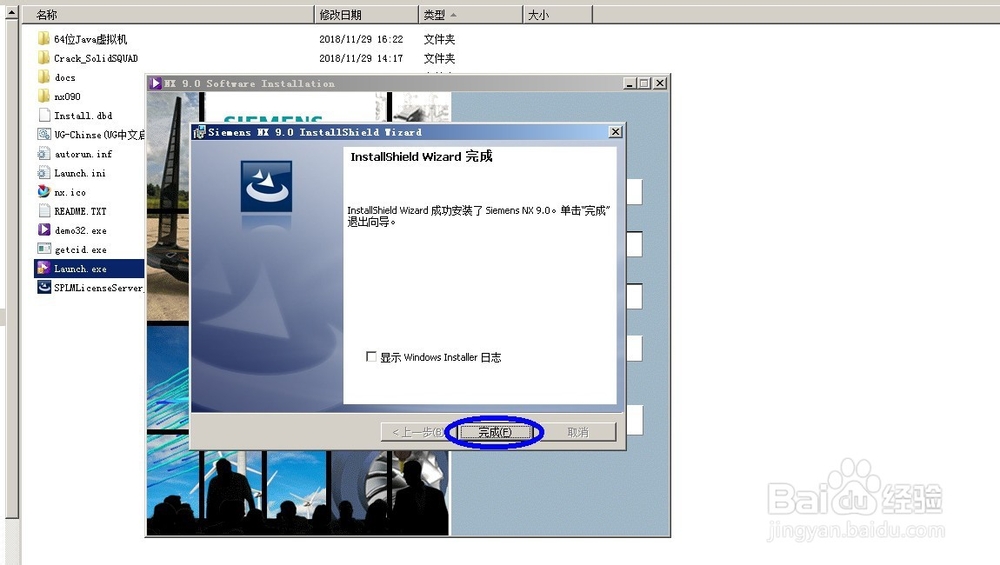This screenshot has width=1000, height=565.
Task: Select the autorun.inf file icon
Action: coord(44,154)
